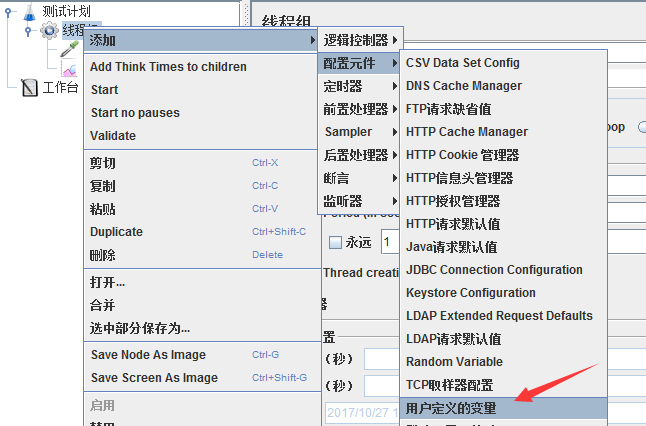Expand the 断言 submenu
The width and height of the screenshot is (646, 426).
(x=359, y=178)
